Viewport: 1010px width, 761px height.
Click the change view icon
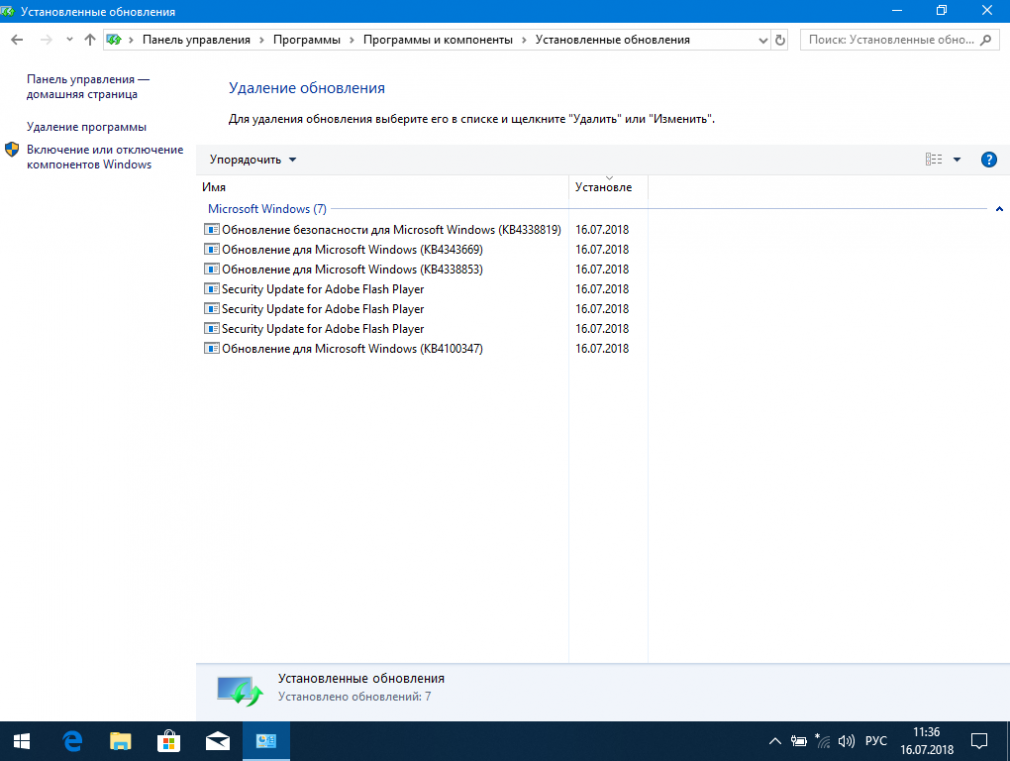(x=933, y=159)
